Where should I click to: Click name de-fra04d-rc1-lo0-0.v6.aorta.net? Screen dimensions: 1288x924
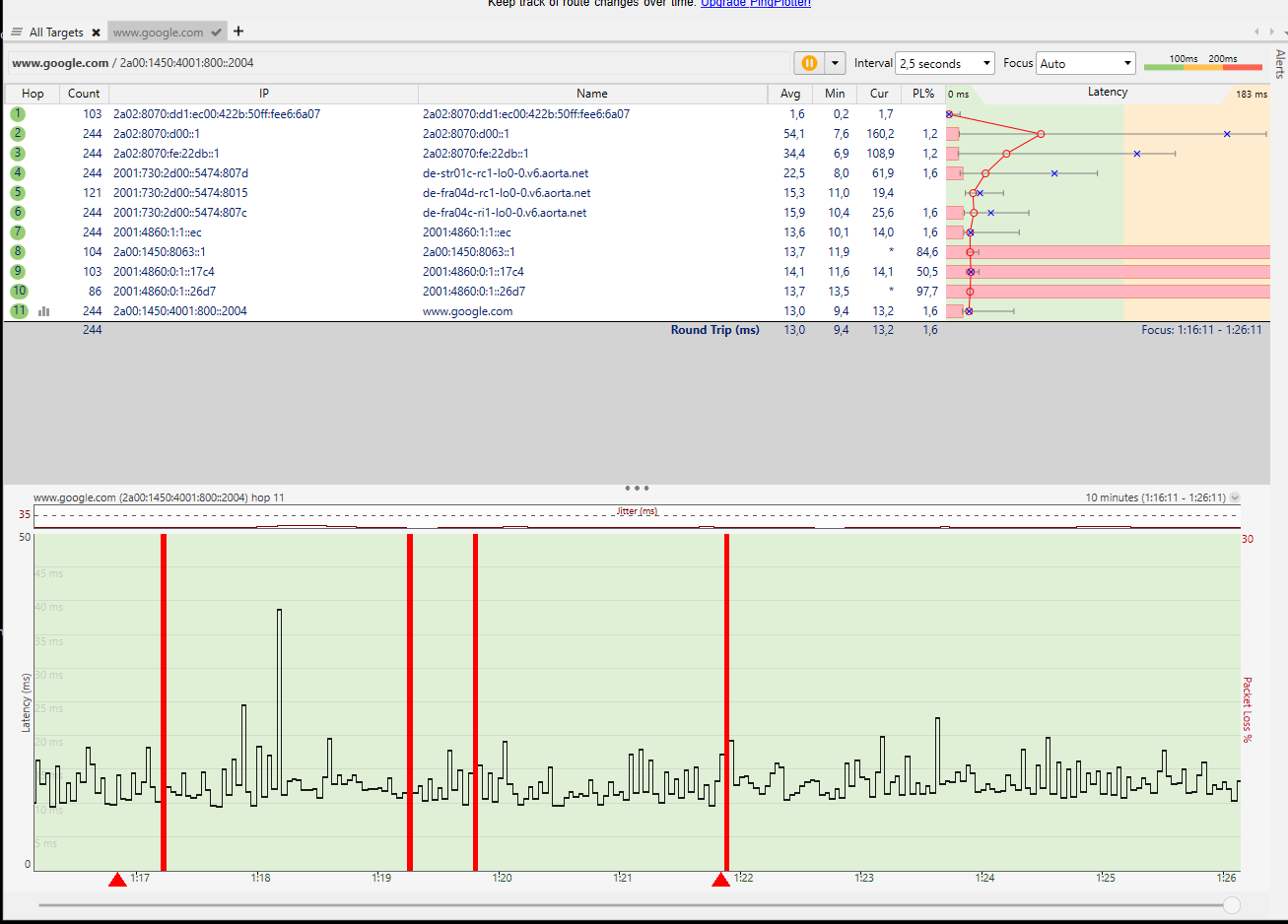507,193
